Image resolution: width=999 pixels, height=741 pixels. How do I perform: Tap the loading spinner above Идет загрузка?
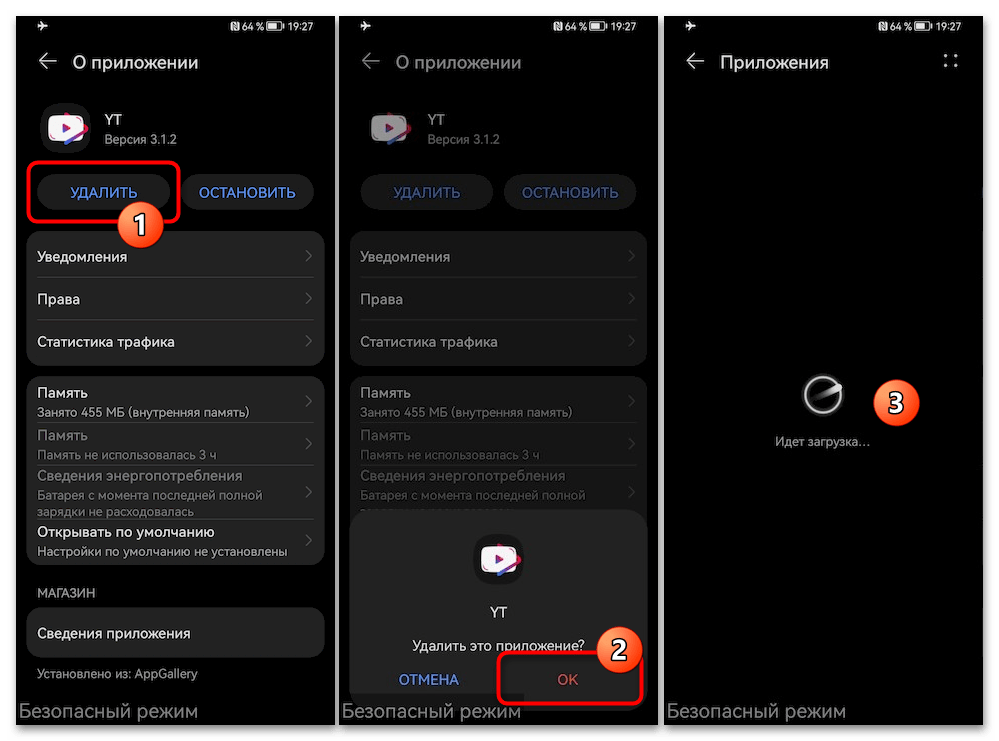point(823,394)
